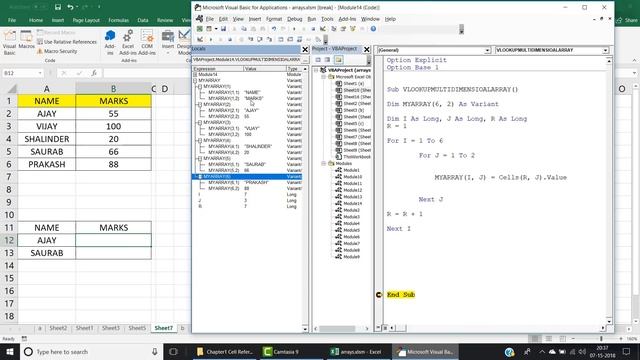
Task: Collapse MYARRAY(5) node in Locals
Action: pos(200,158)
